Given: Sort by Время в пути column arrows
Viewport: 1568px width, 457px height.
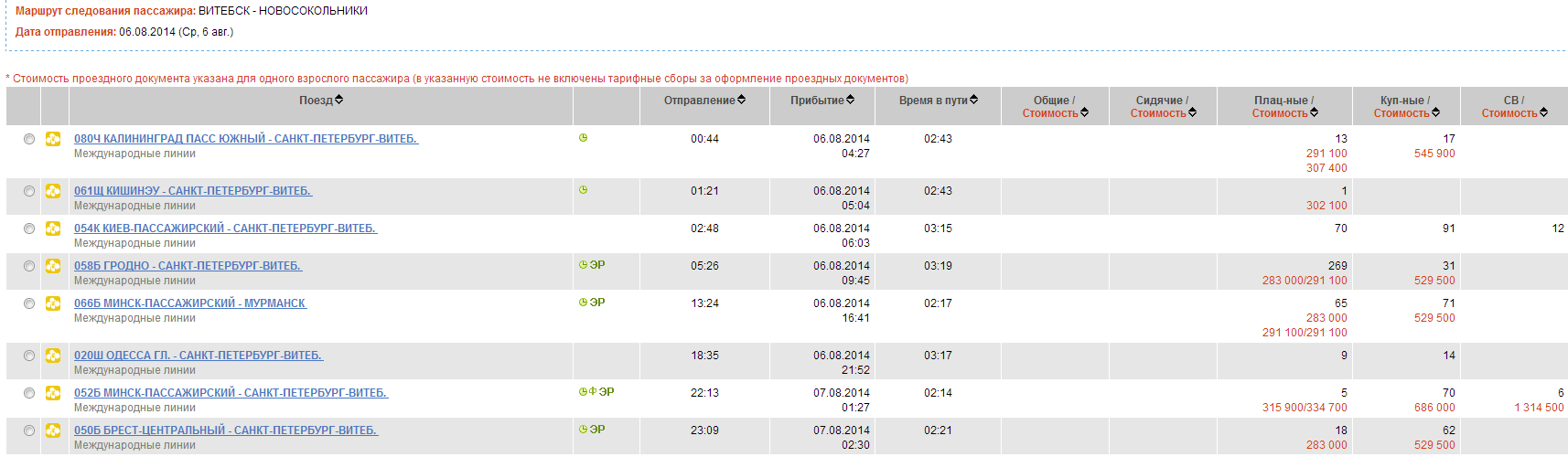Looking at the screenshot, I should click(973, 100).
